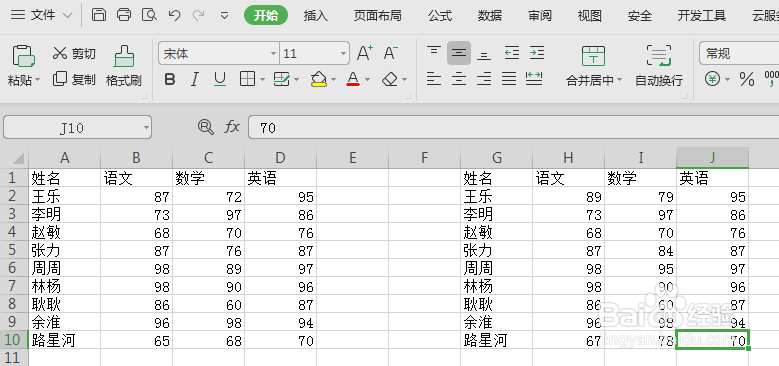Apply yellow fill color

[318, 79]
